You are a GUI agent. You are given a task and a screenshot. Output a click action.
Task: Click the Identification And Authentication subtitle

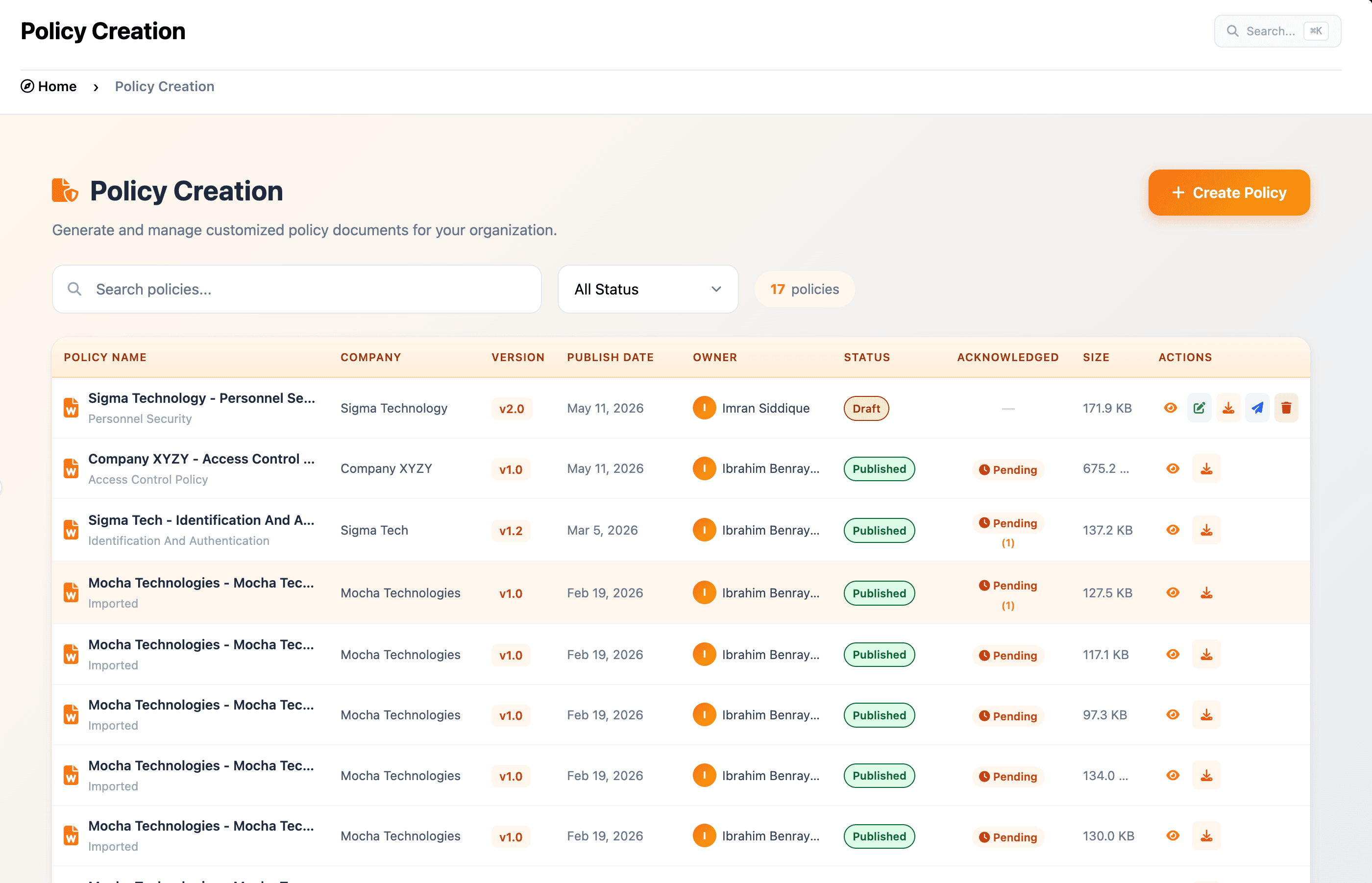pos(178,540)
